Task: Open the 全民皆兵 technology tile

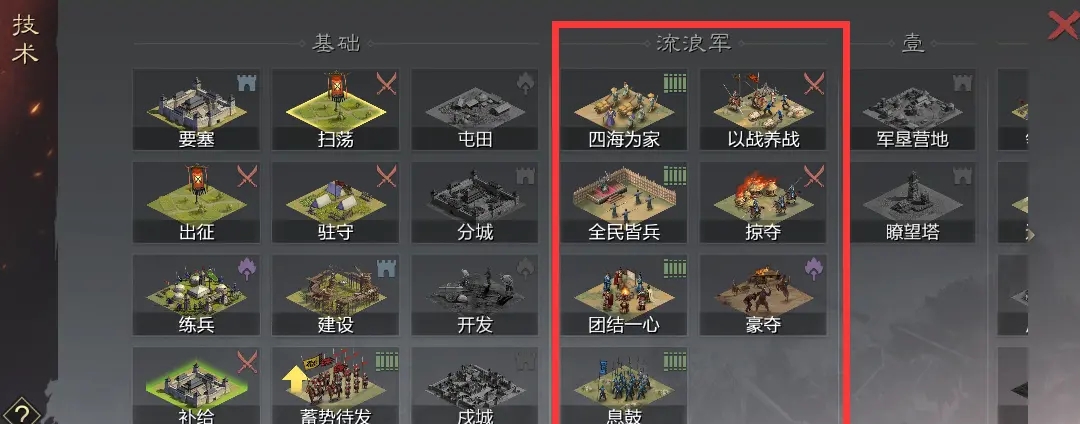Action: tap(624, 202)
